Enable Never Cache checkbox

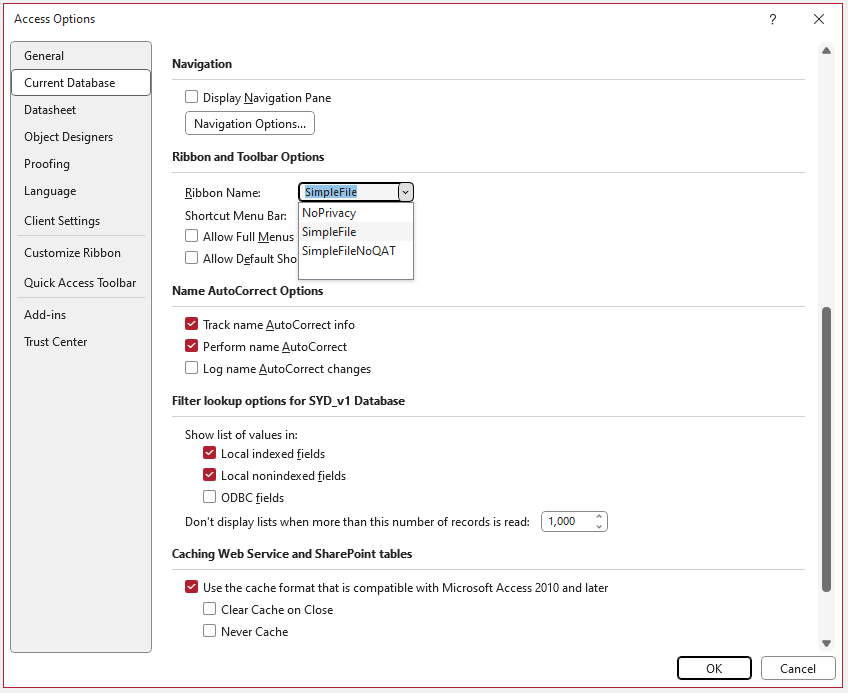coord(209,631)
